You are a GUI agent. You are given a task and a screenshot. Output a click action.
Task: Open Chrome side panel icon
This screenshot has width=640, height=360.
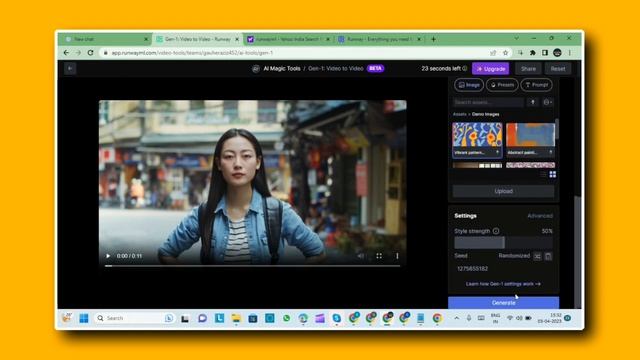point(545,53)
